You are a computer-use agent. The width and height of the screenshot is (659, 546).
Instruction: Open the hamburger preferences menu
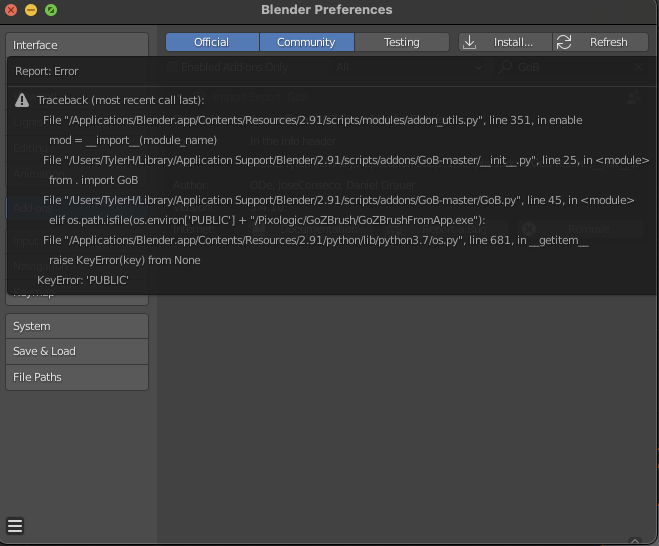click(x=15, y=526)
